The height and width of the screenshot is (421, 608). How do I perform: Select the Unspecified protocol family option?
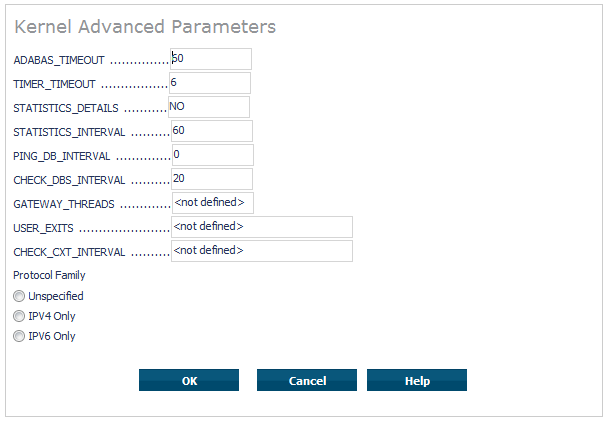(19, 296)
